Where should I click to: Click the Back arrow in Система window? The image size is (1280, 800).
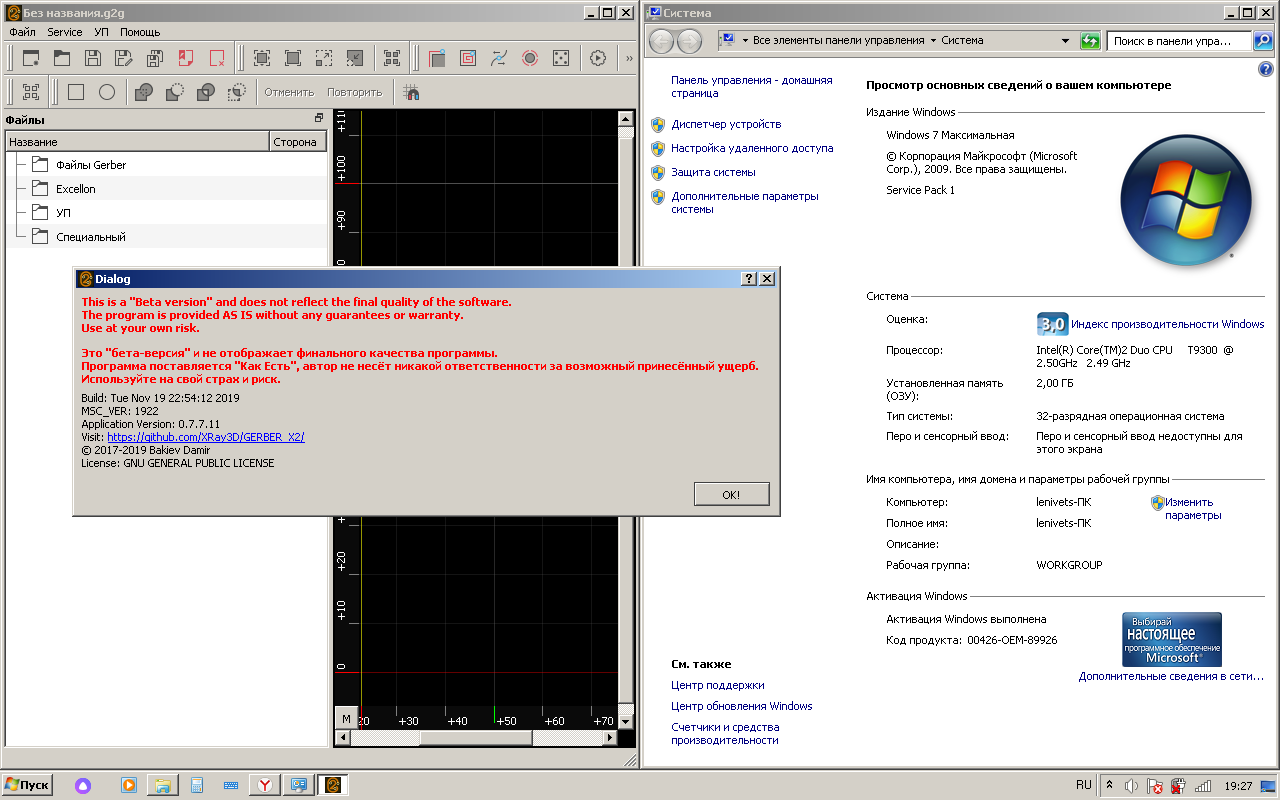point(662,41)
